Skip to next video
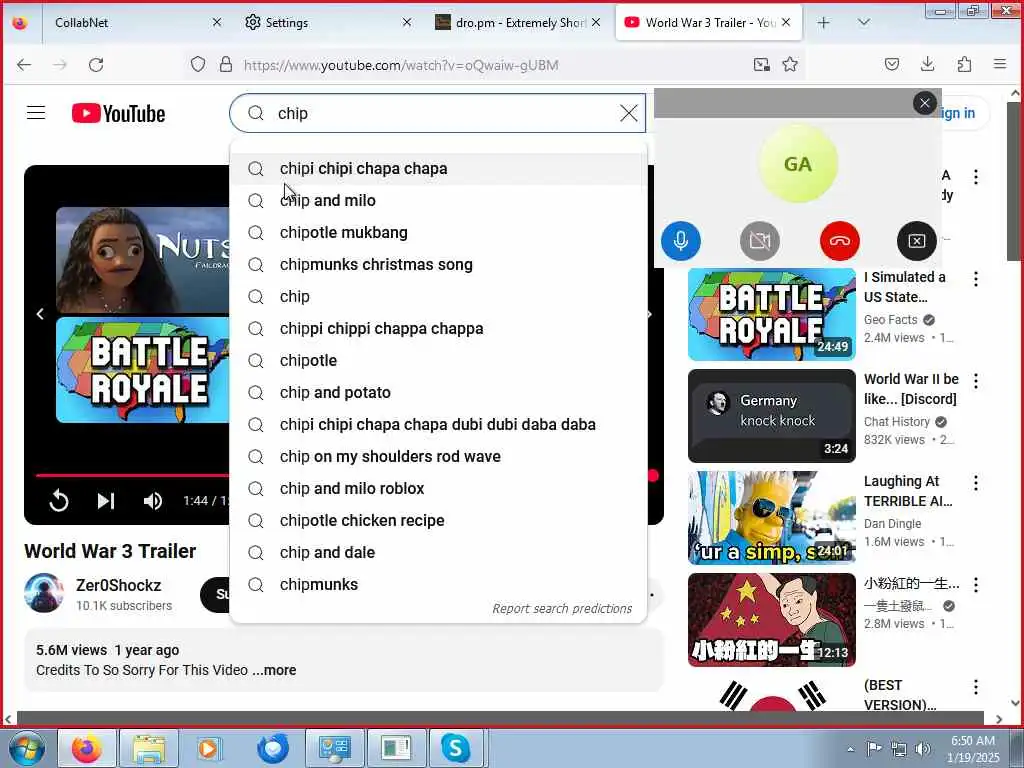 pos(106,501)
